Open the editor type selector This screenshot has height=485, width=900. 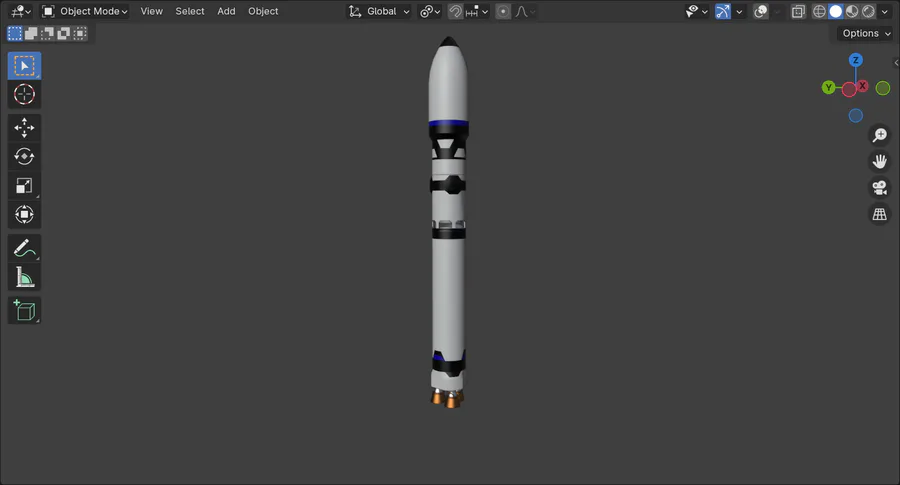[21, 11]
